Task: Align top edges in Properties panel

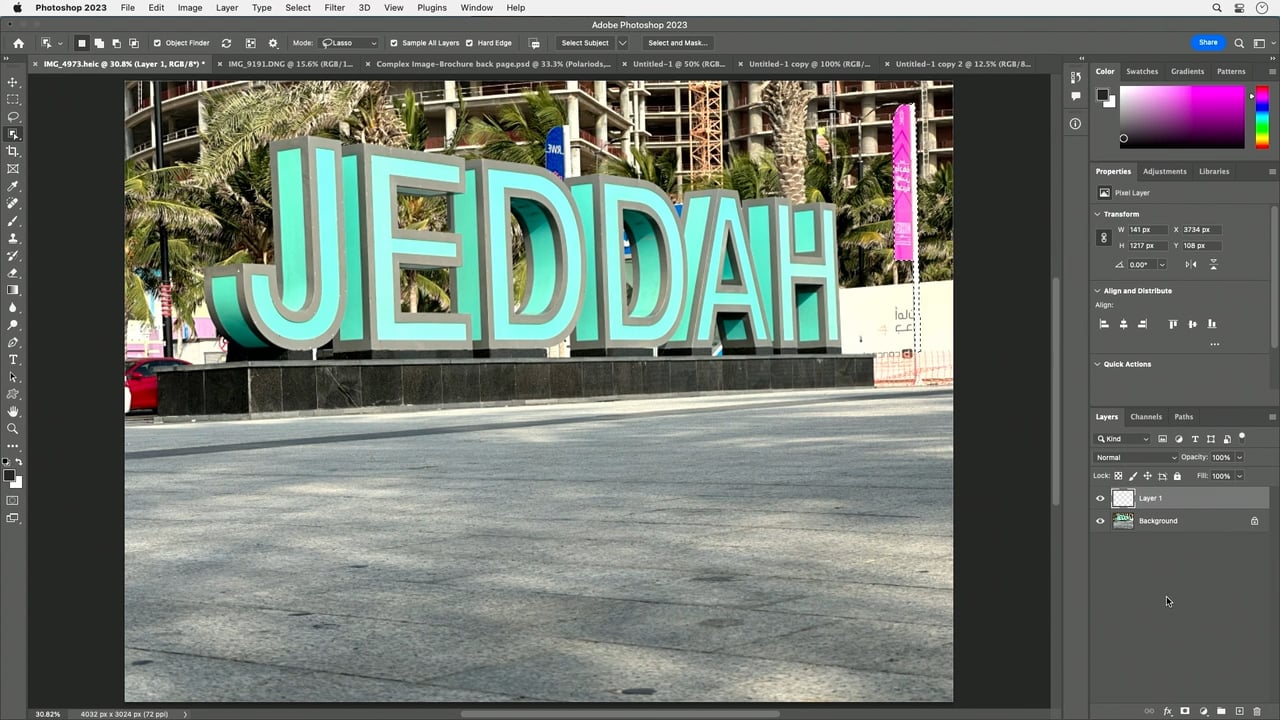Action: pyautogui.click(x=1173, y=324)
